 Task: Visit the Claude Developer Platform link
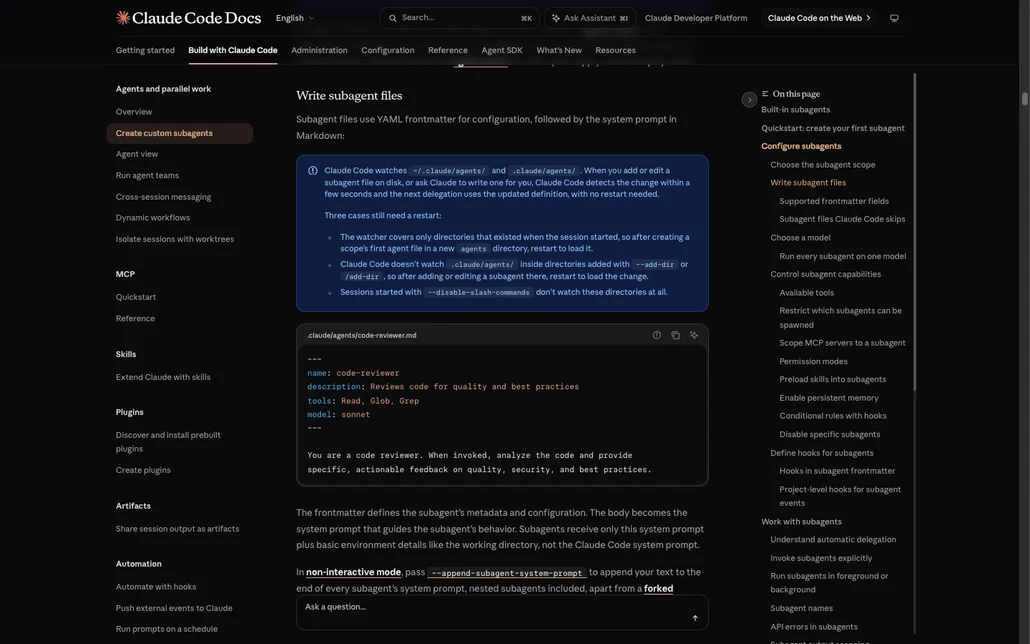click(696, 18)
